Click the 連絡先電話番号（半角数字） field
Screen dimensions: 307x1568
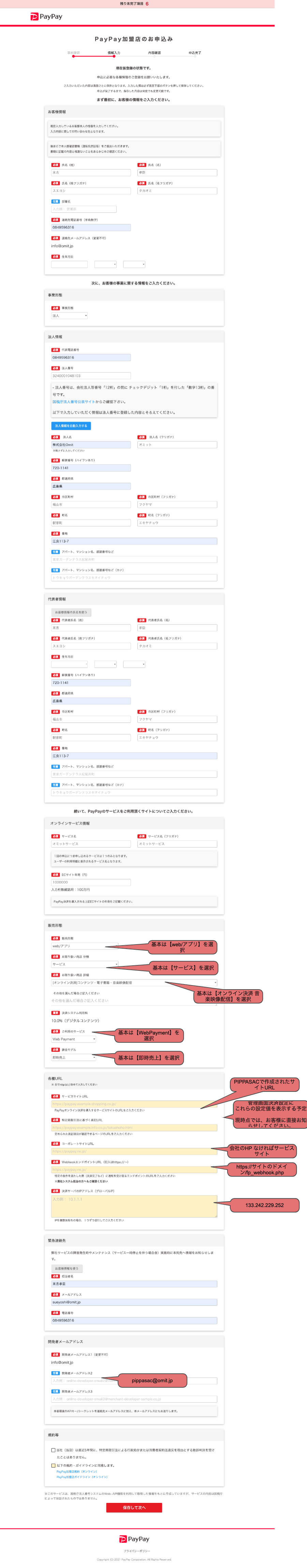[x=91, y=228]
